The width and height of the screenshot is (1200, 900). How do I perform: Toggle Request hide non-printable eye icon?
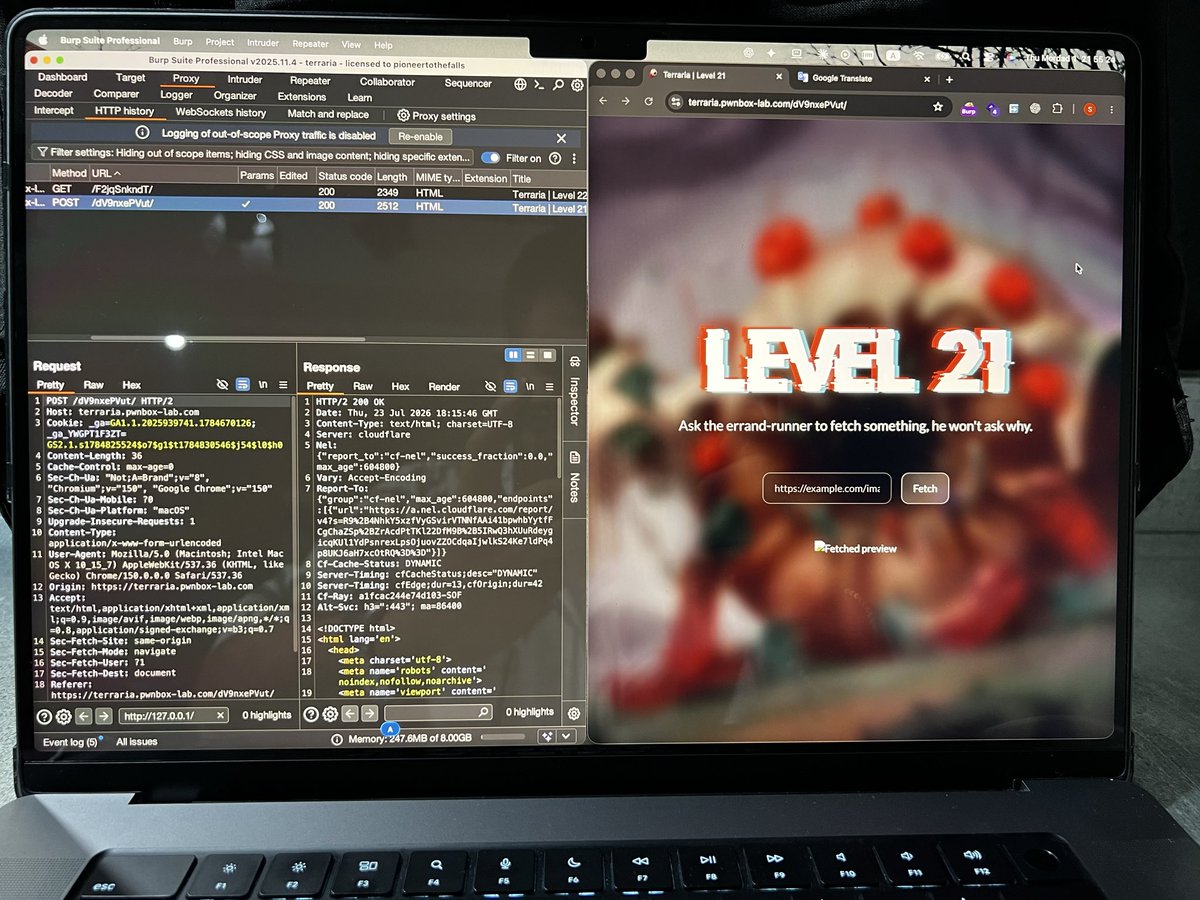coord(222,385)
